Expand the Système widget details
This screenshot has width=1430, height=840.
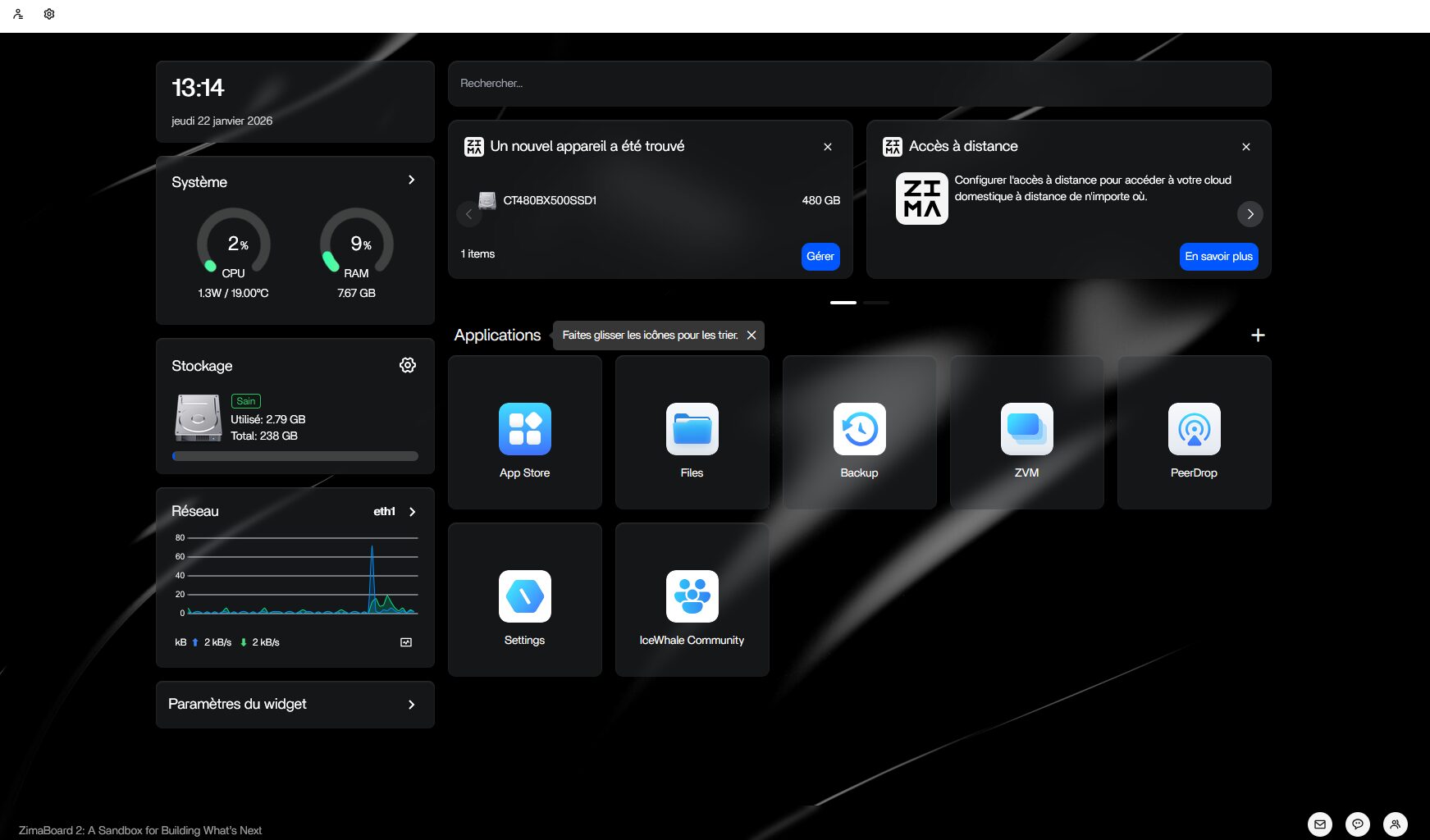click(x=411, y=180)
